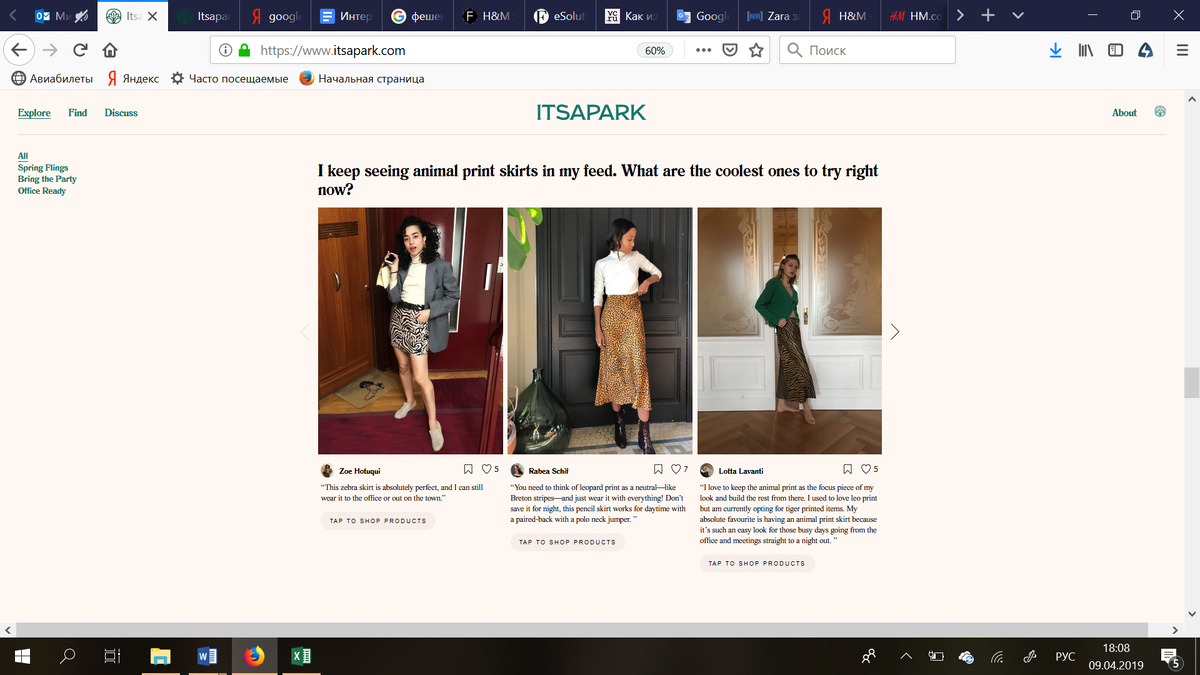Go to the Find section
The height and width of the screenshot is (675, 1200).
[x=78, y=113]
